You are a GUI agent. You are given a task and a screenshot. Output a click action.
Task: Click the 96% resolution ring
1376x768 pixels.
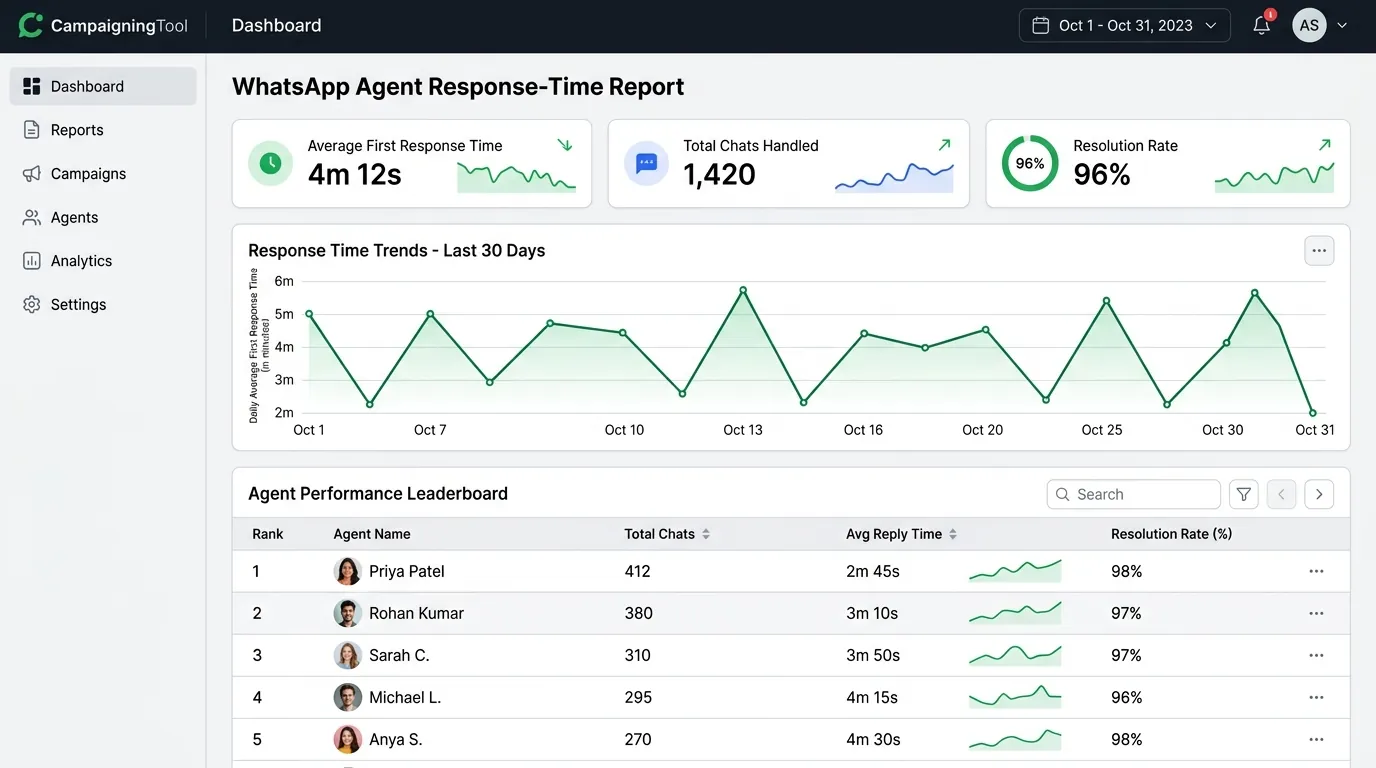click(x=1030, y=163)
